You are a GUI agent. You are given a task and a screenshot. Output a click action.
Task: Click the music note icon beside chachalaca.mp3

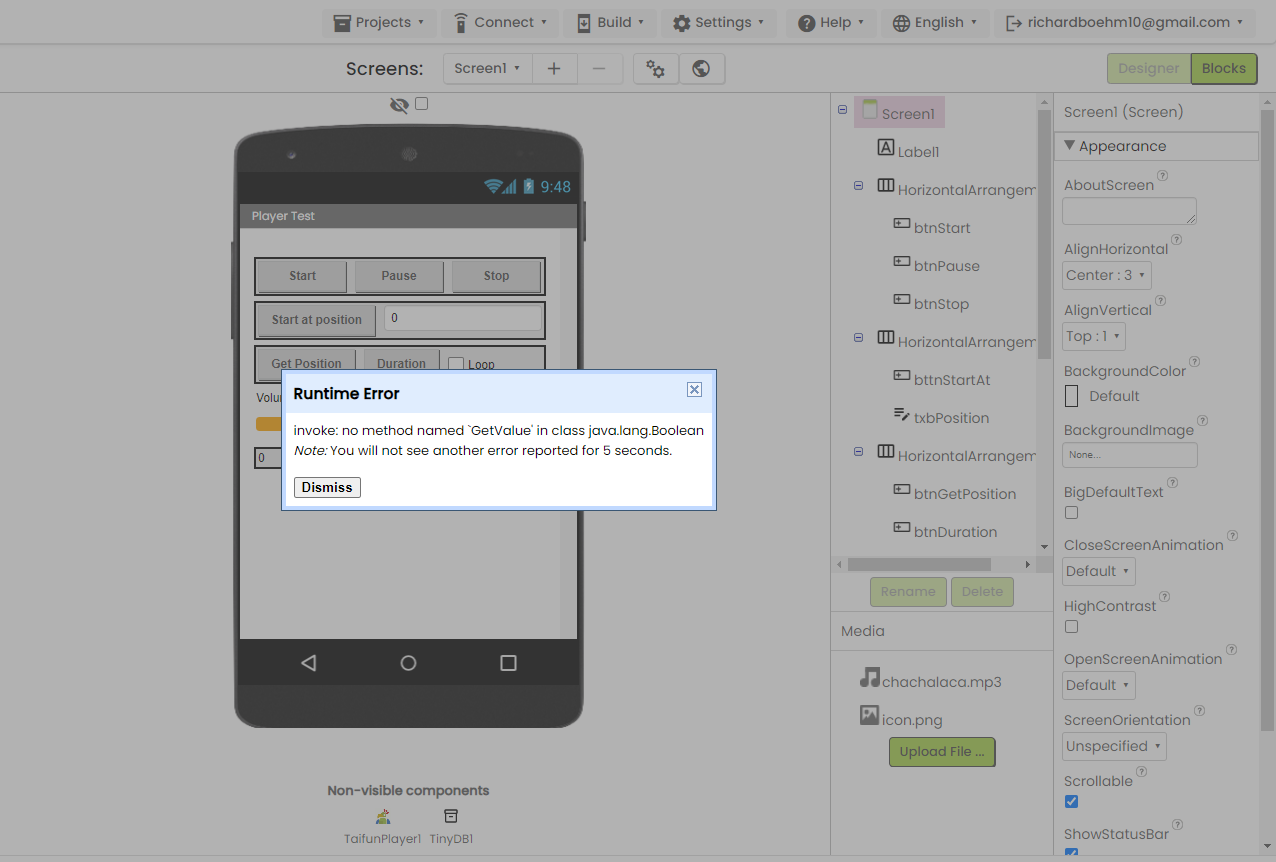pyautogui.click(x=870, y=681)
